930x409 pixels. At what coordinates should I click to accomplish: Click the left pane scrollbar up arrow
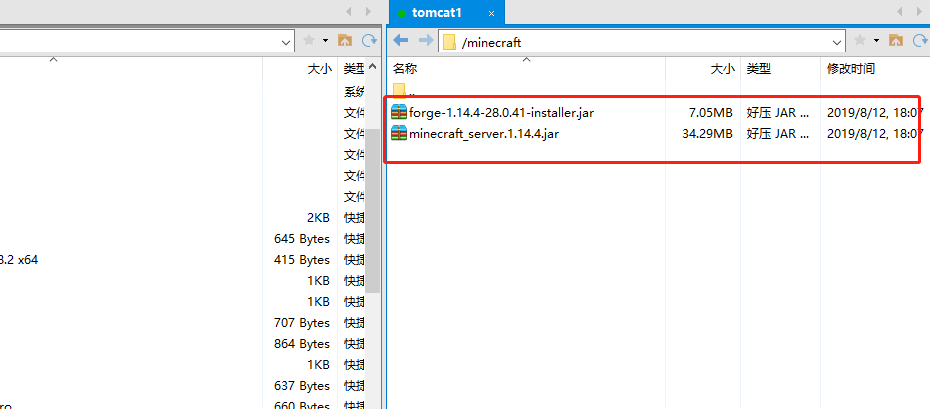[x=372, y=67]
